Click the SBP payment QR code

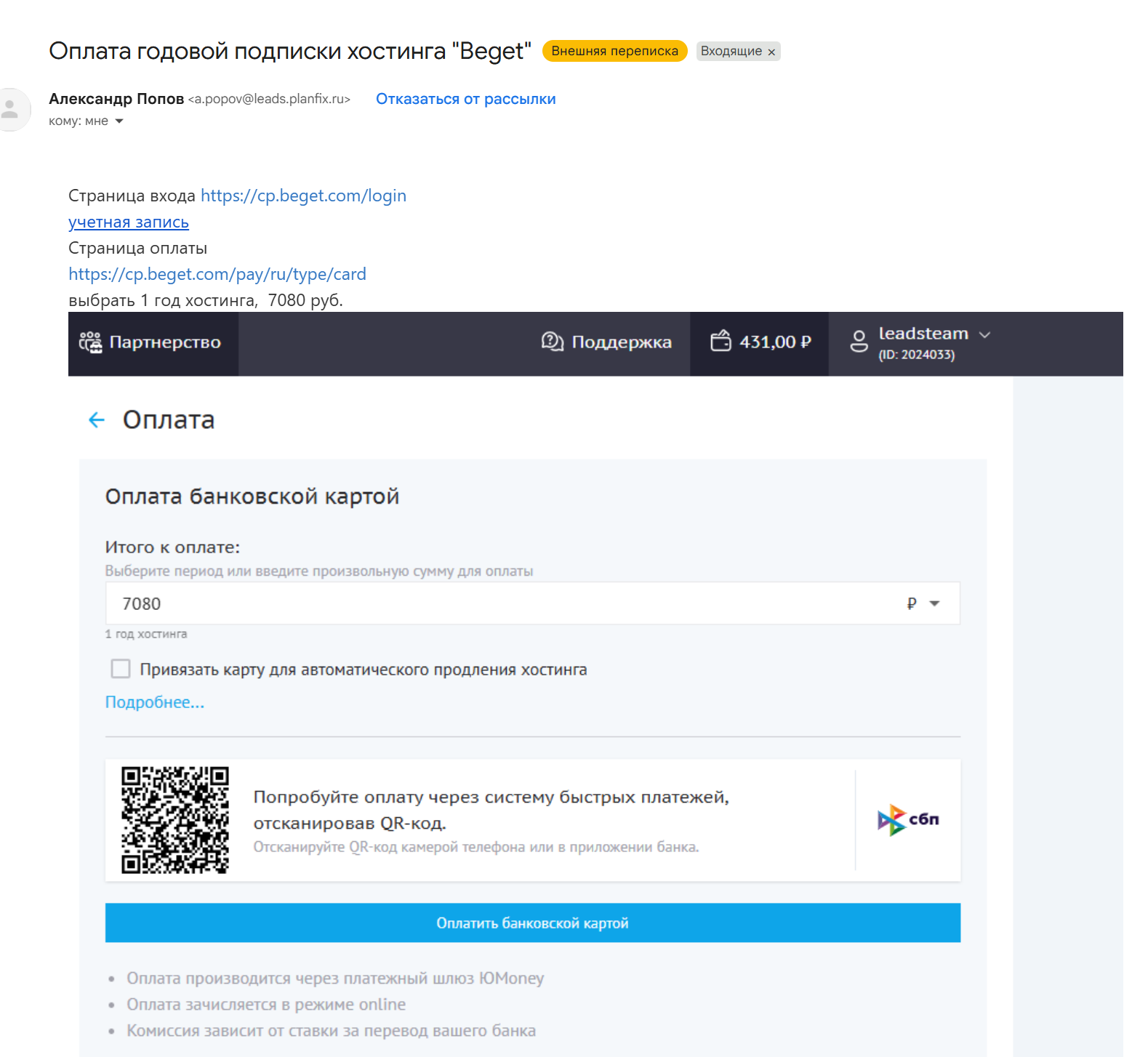point(175,820)
